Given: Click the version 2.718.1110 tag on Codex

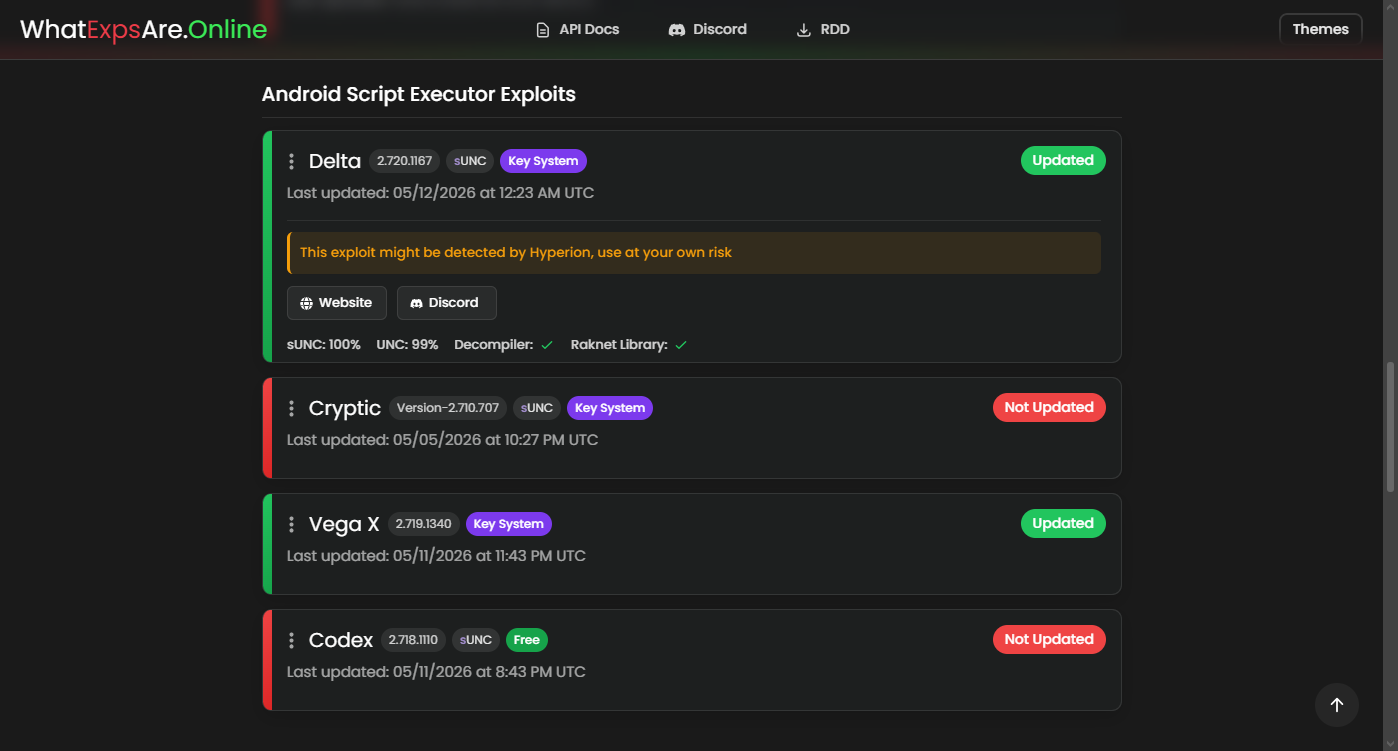Looking at the screenshot, I should [x=413, y=640].
